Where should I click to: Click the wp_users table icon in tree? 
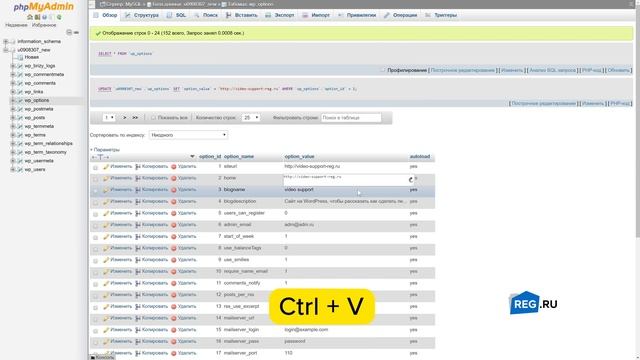(x=20, y=169)
